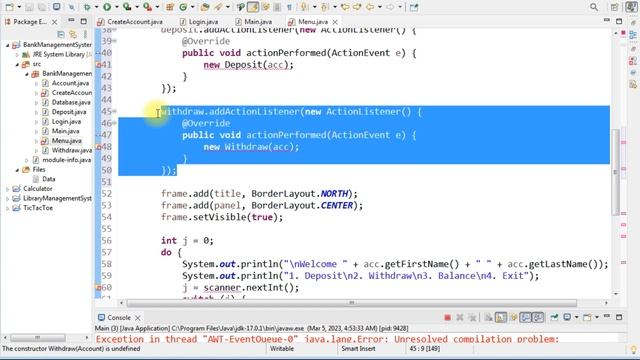Close the Package Explorer view

pos(54,22)
